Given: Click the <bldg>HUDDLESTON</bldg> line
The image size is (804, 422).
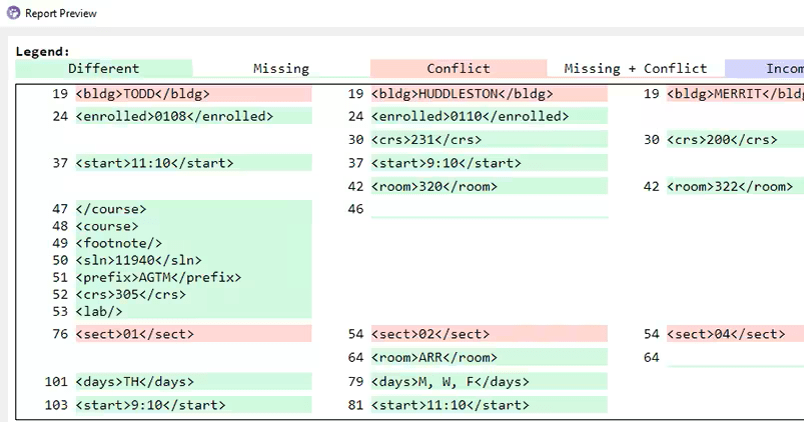Looking at the screenshot, I should tap(489, 94).
